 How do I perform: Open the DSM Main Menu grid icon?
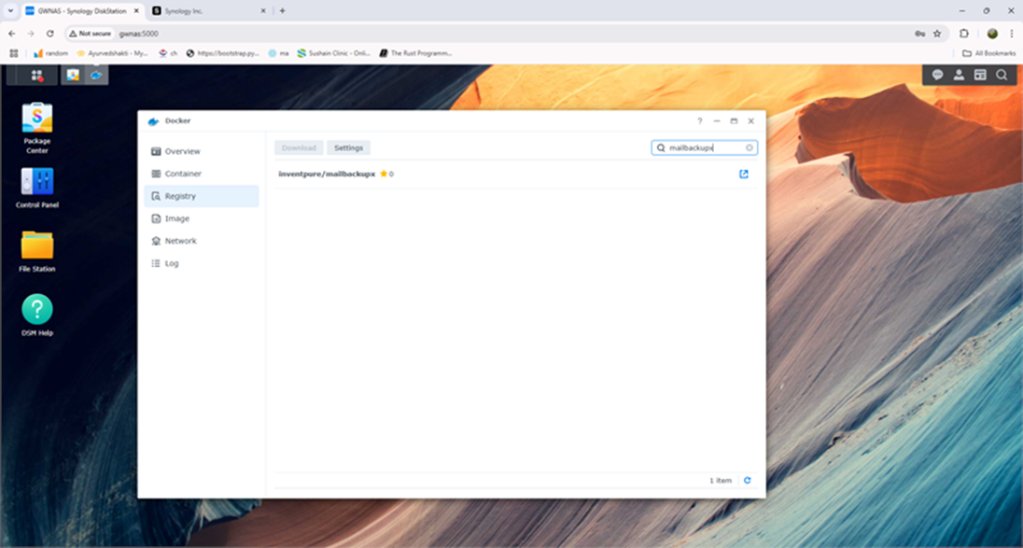(37, 75)
